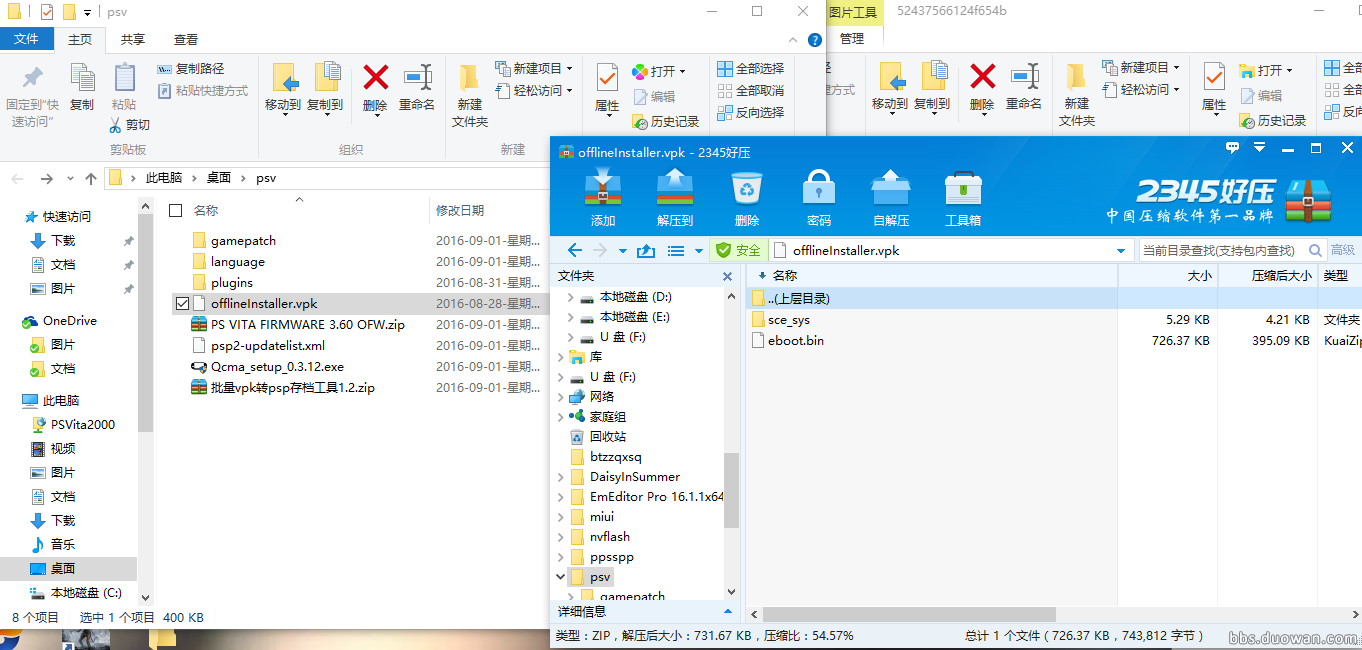Switch to the 管理 tab in background Explorer

pos(852,39)
